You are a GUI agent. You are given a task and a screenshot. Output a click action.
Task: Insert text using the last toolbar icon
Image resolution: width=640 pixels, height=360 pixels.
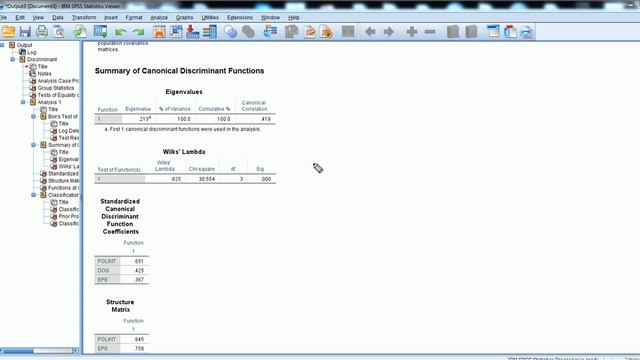tap(527, 31)
